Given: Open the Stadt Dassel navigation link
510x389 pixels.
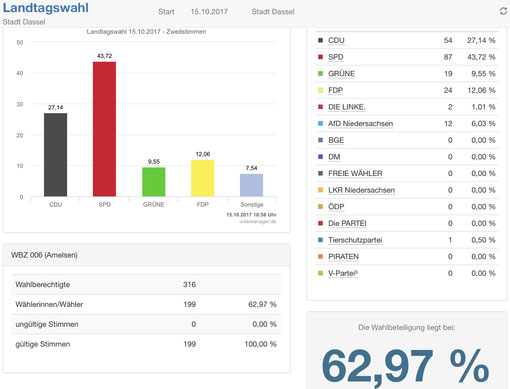Looking at the screenshot, I should 273,12.
